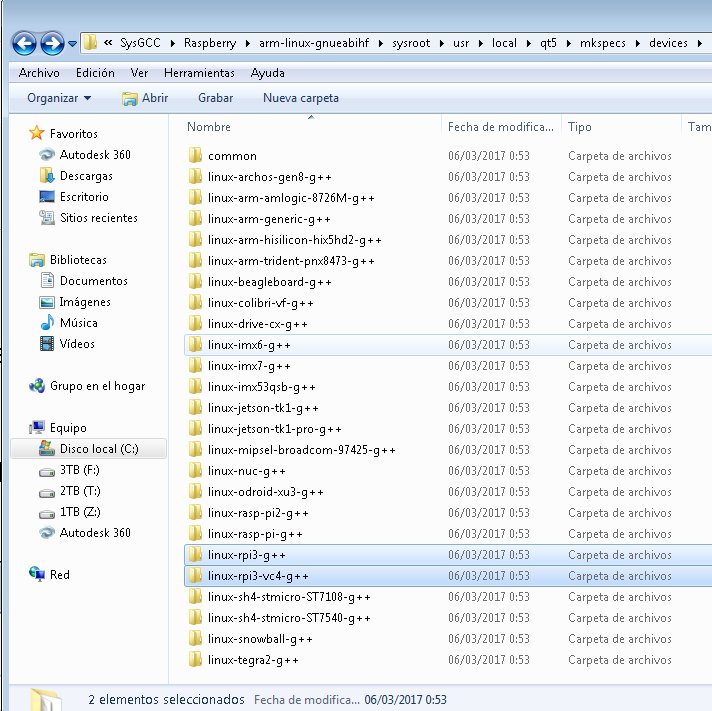Open the 2TB (T:) drive

(x=80, y=490)
